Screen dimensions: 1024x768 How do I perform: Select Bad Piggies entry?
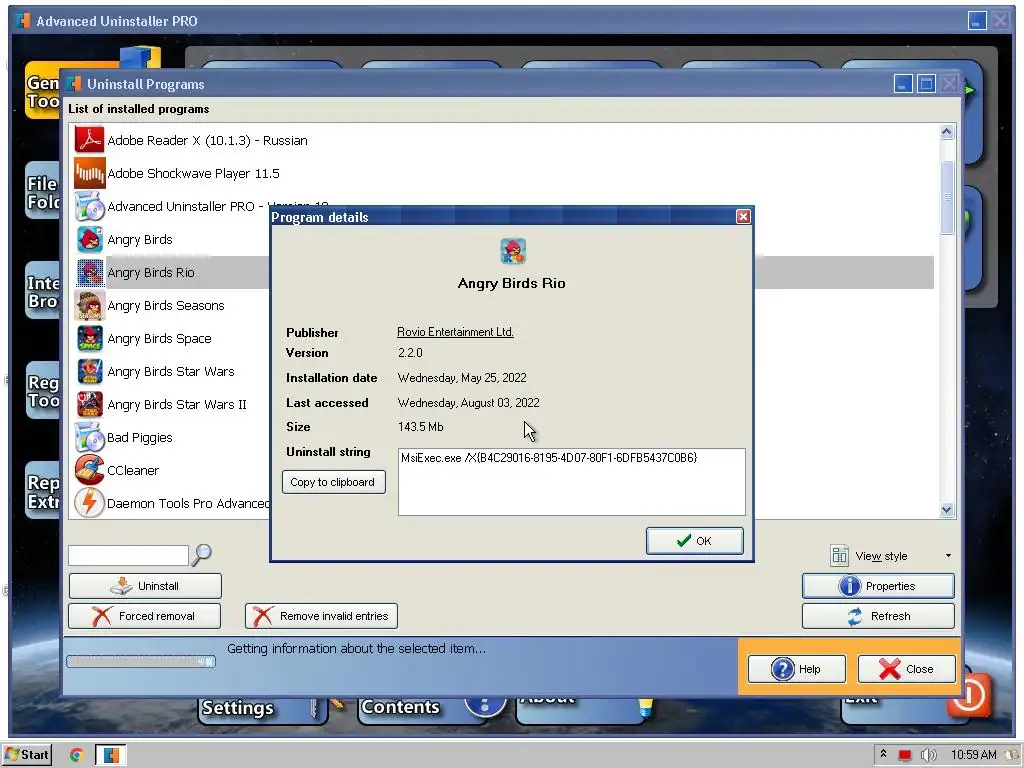pos(140,437)
